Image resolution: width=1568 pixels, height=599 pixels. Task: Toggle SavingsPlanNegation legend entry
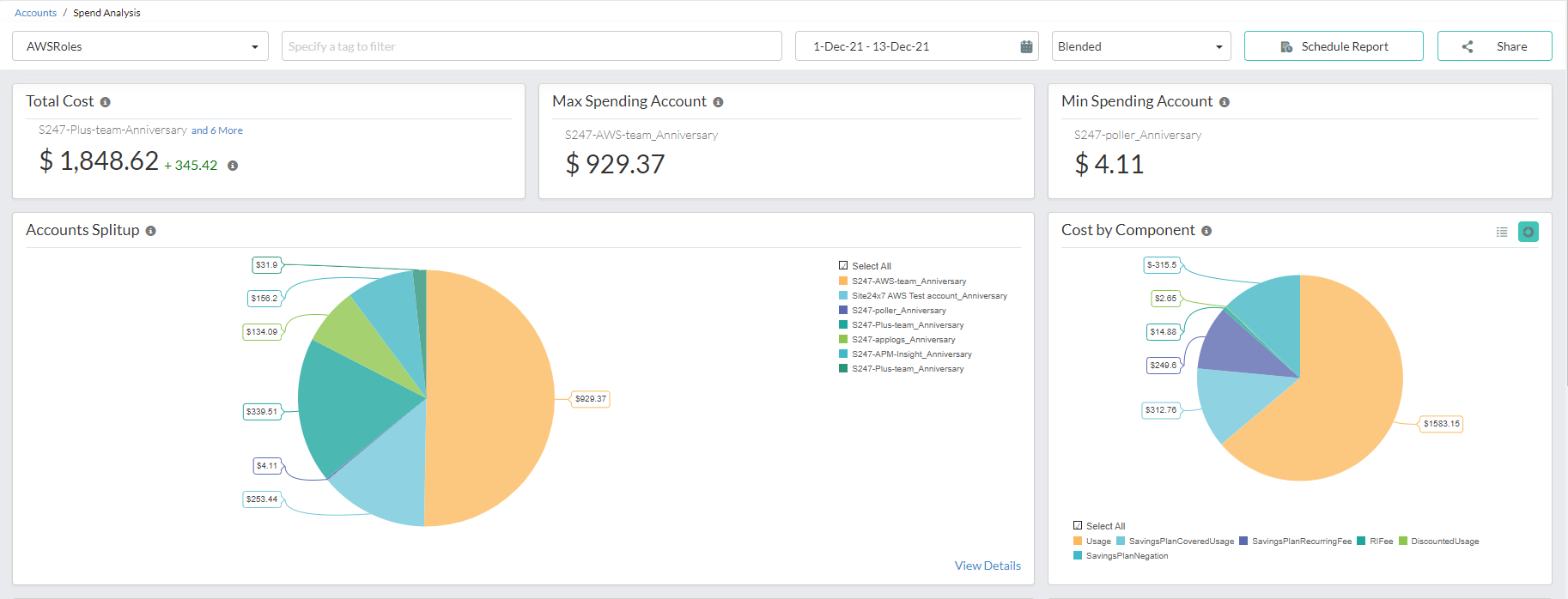[1121, 555]
